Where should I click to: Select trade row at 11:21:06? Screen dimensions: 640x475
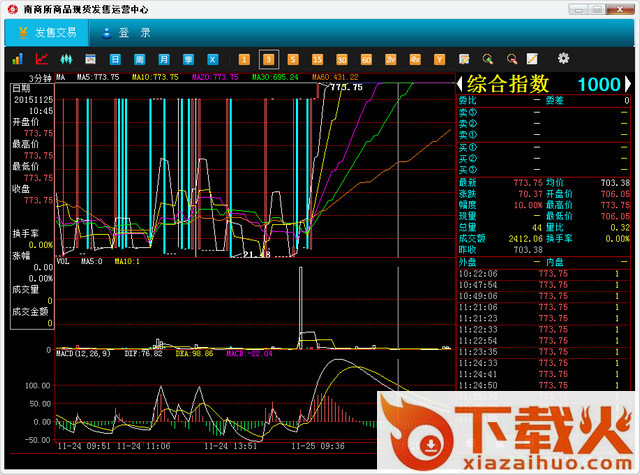coord(544,307)
